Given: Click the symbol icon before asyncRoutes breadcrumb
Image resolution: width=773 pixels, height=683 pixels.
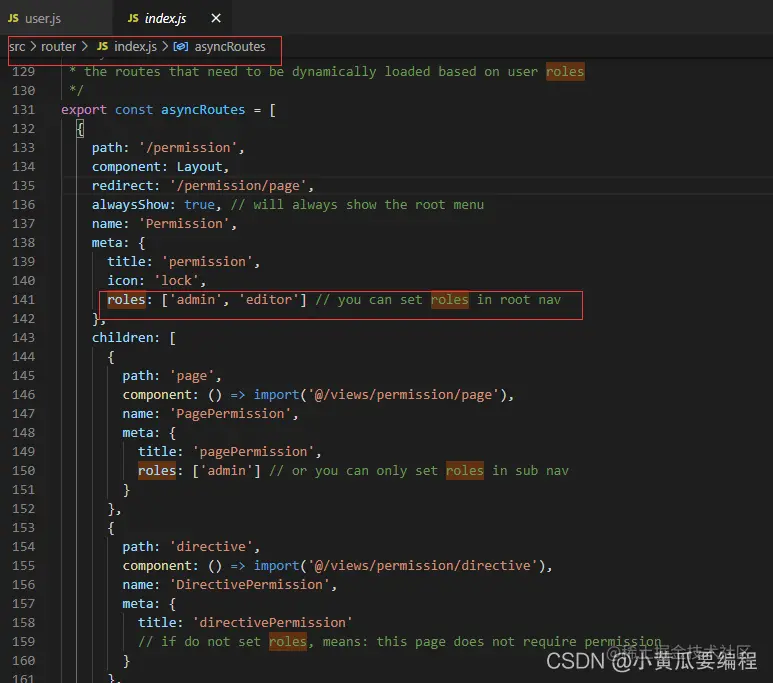Looking at the screenshot, I should point(180,46).
